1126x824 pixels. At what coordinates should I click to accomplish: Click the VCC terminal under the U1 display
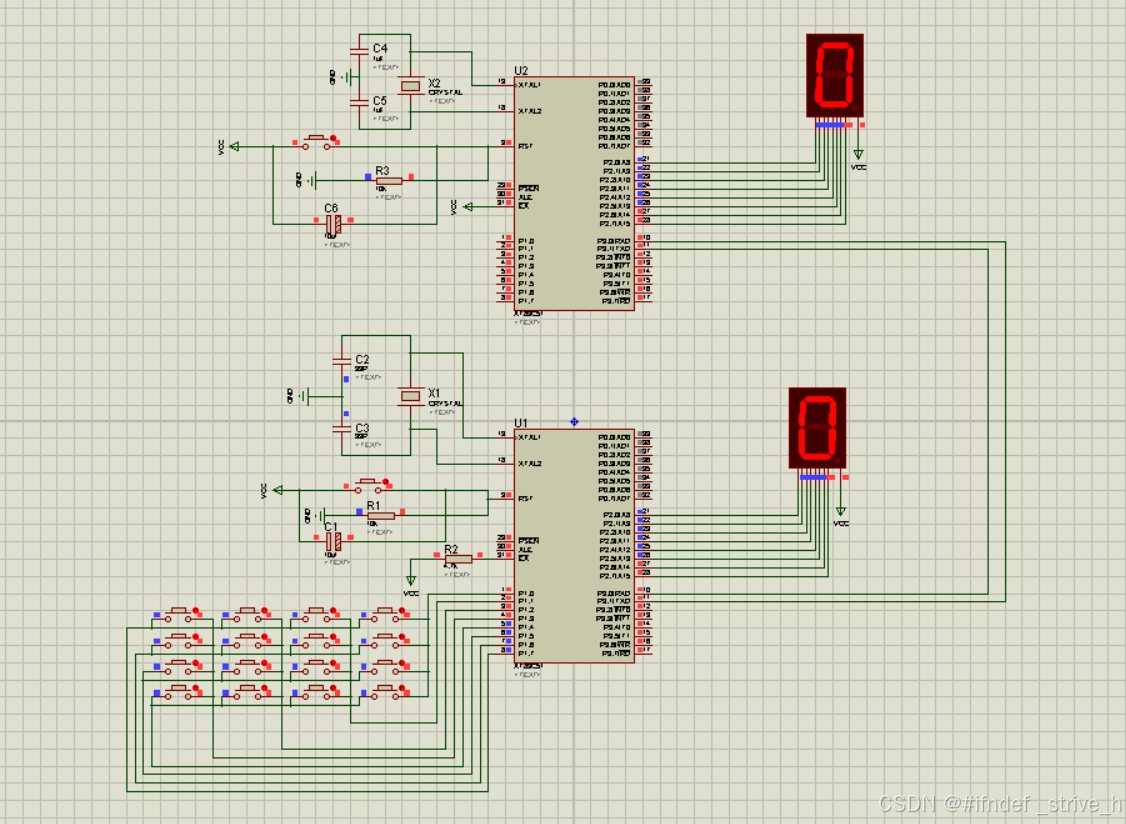(840, 515)
